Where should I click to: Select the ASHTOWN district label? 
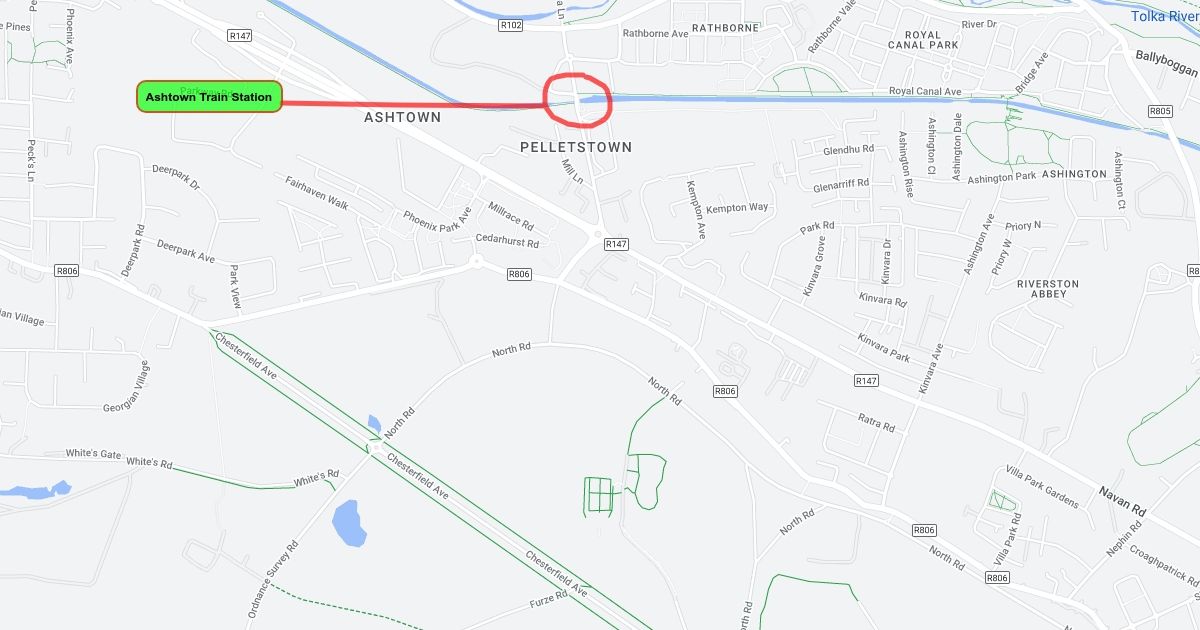tap(402, 117)
